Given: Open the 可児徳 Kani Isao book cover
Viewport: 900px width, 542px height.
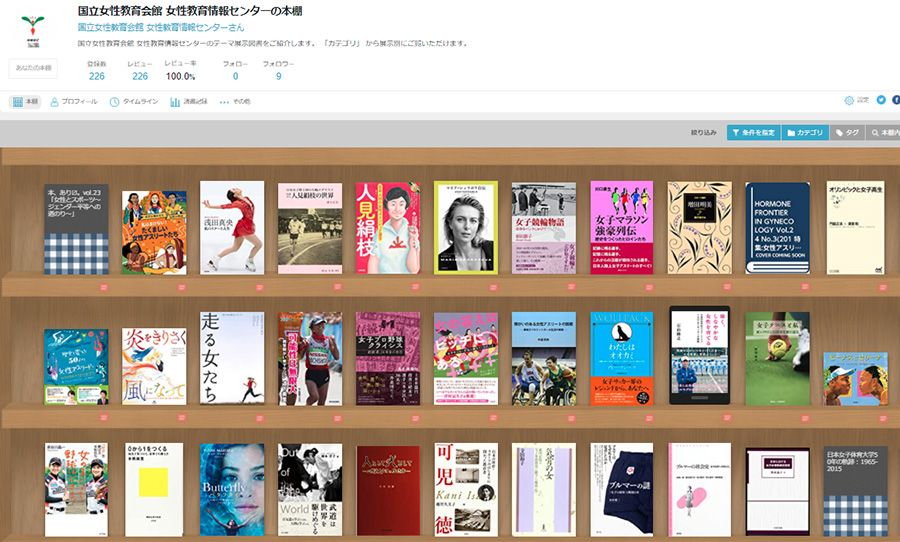Looking at the screenshot, I should click(465, 490).
